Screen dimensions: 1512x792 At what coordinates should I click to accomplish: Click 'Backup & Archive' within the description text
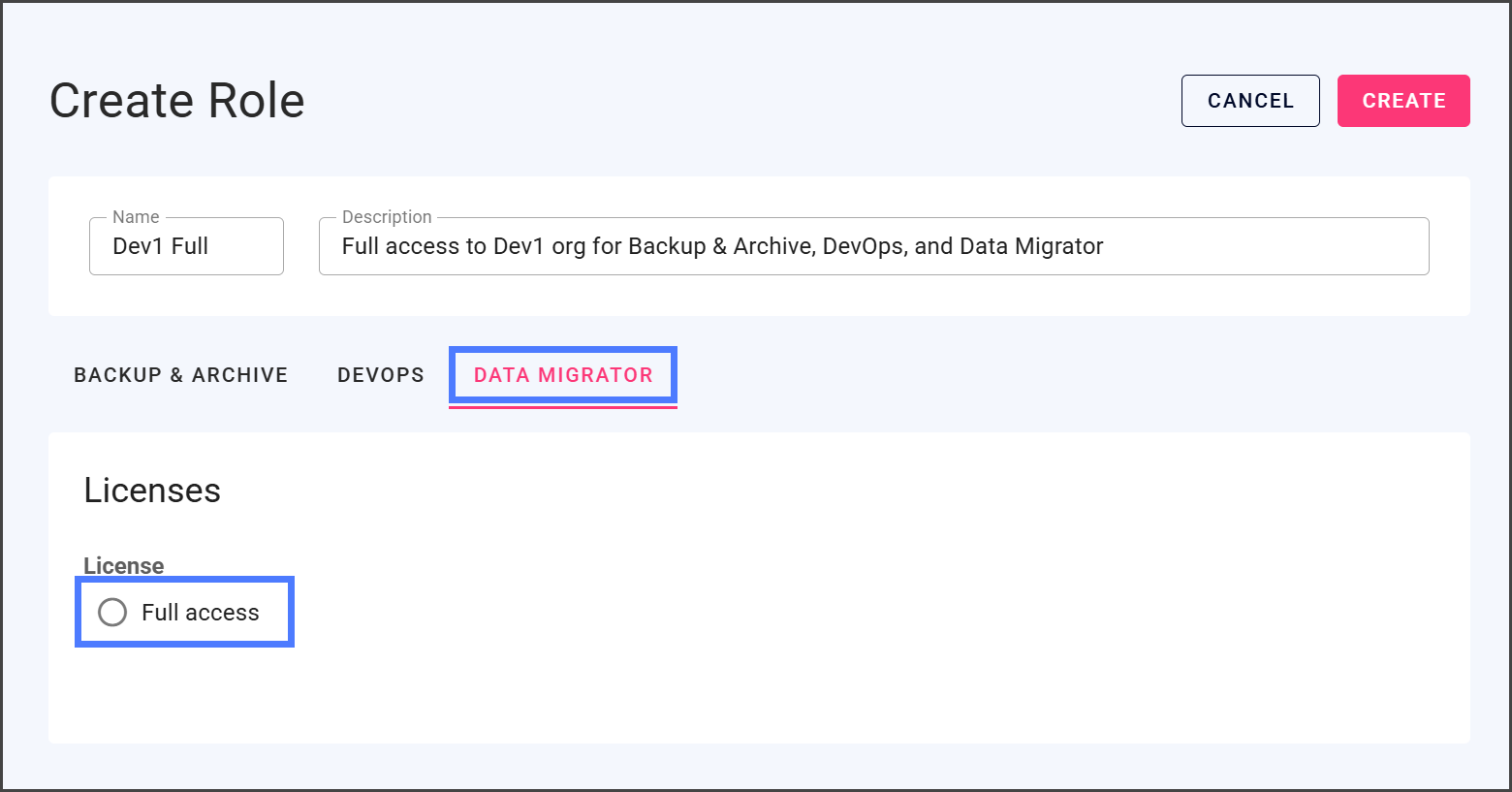click(x=721, y=246)
